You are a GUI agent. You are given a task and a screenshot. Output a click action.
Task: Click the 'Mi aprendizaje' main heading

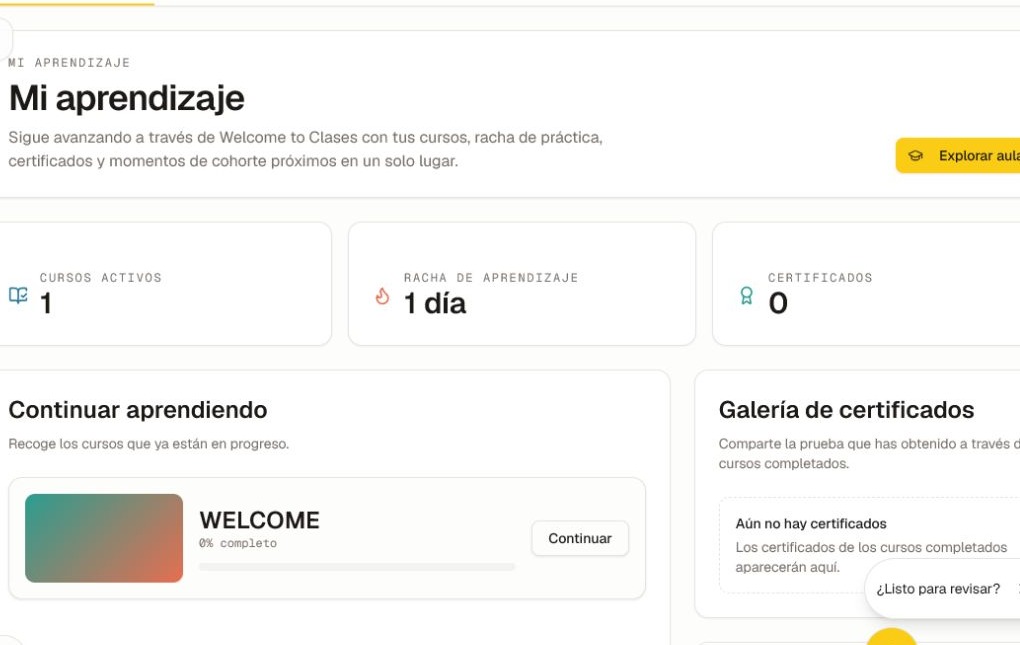point(127,98)
